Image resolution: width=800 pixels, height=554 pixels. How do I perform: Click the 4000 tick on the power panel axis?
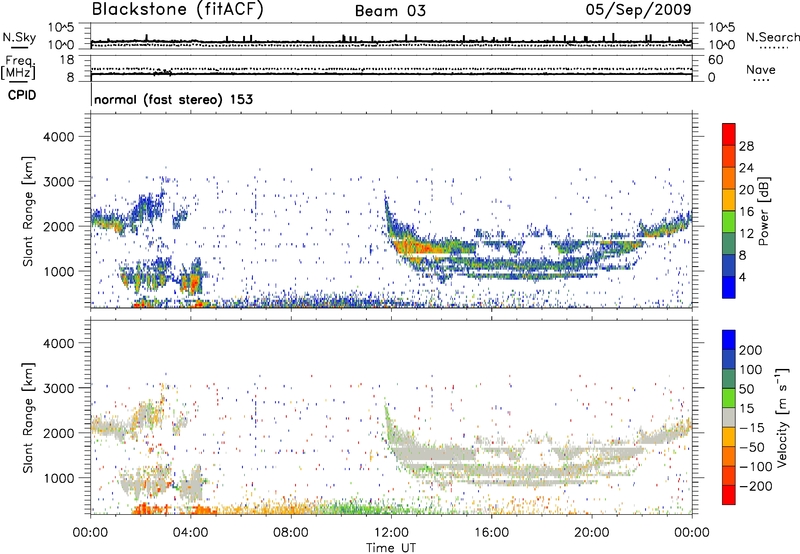58,137
